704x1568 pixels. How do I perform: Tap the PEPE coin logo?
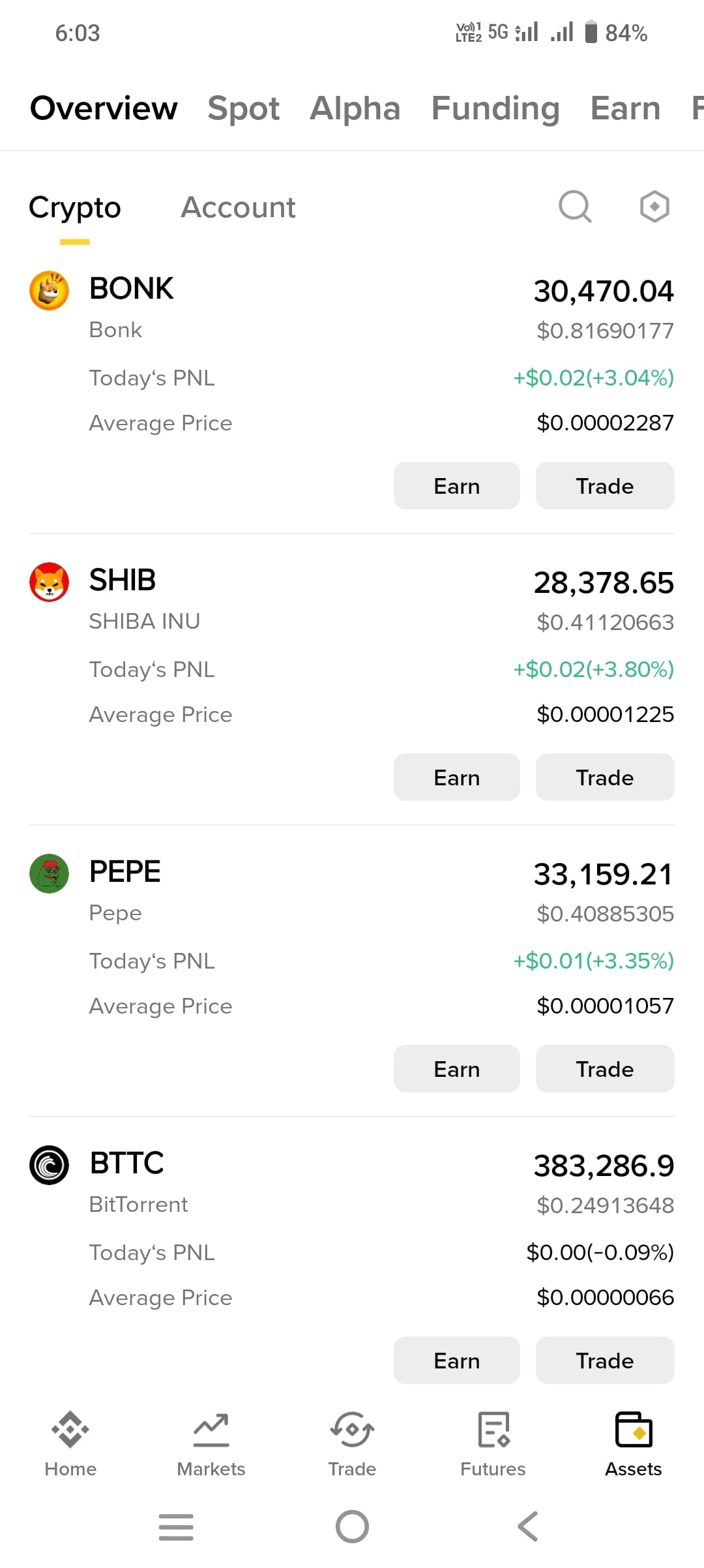(50, 873)
